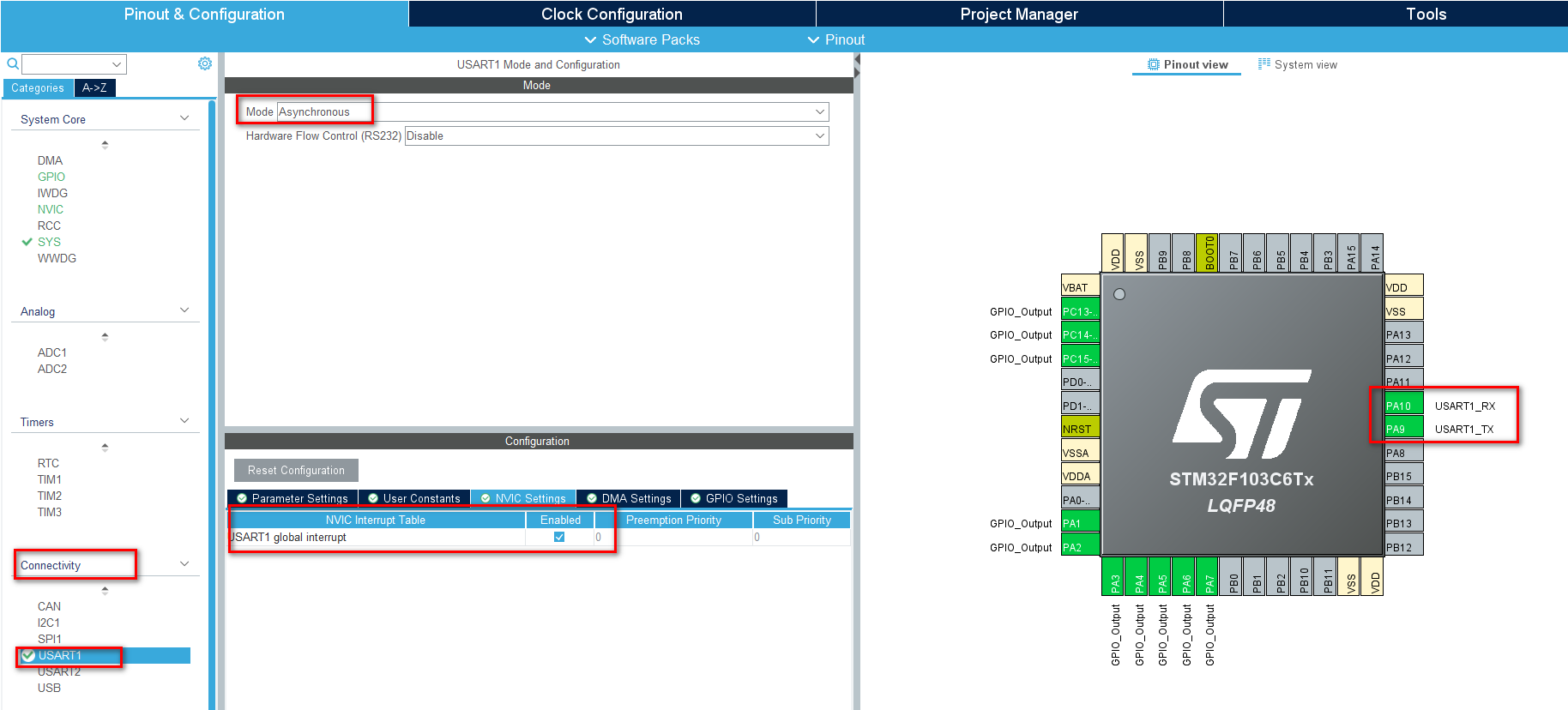Image resolution: width=1568 pixels, height=710 pixels.
Task: Select CAN in Connectivity list
Action: (x=49, y=606)
